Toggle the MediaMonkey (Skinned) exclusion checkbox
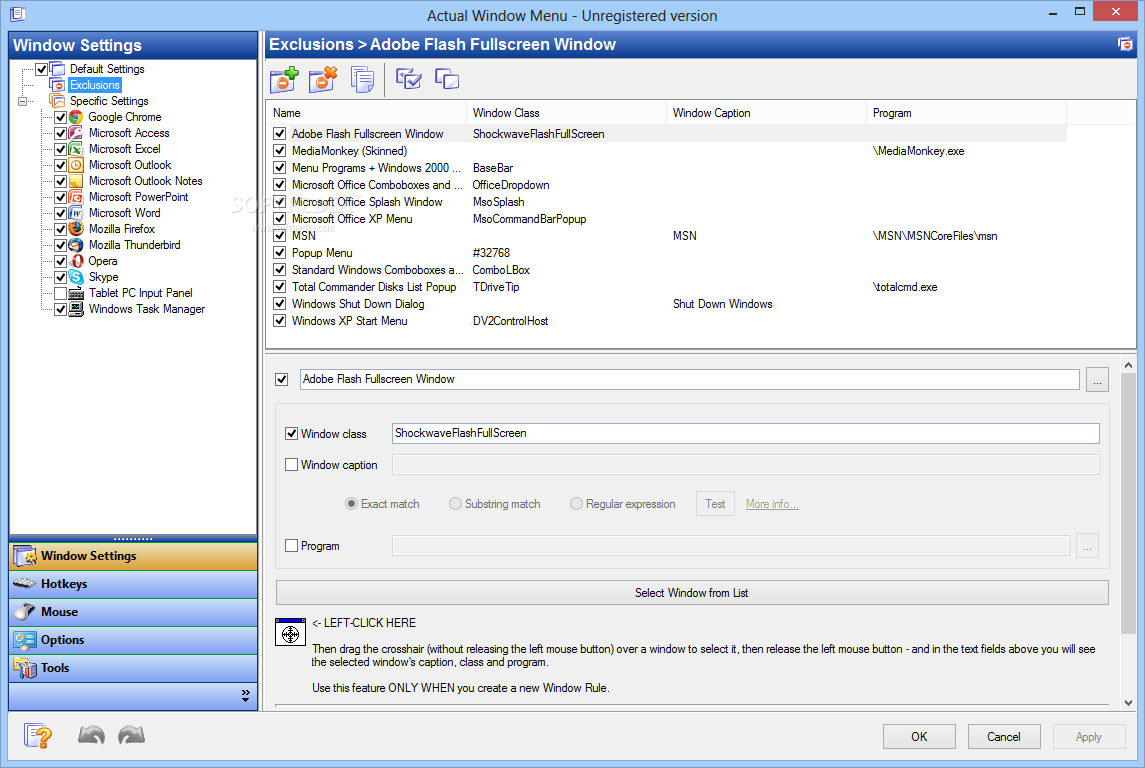The height and width of the screenshot is (768, 1145). tap(279, 150)
